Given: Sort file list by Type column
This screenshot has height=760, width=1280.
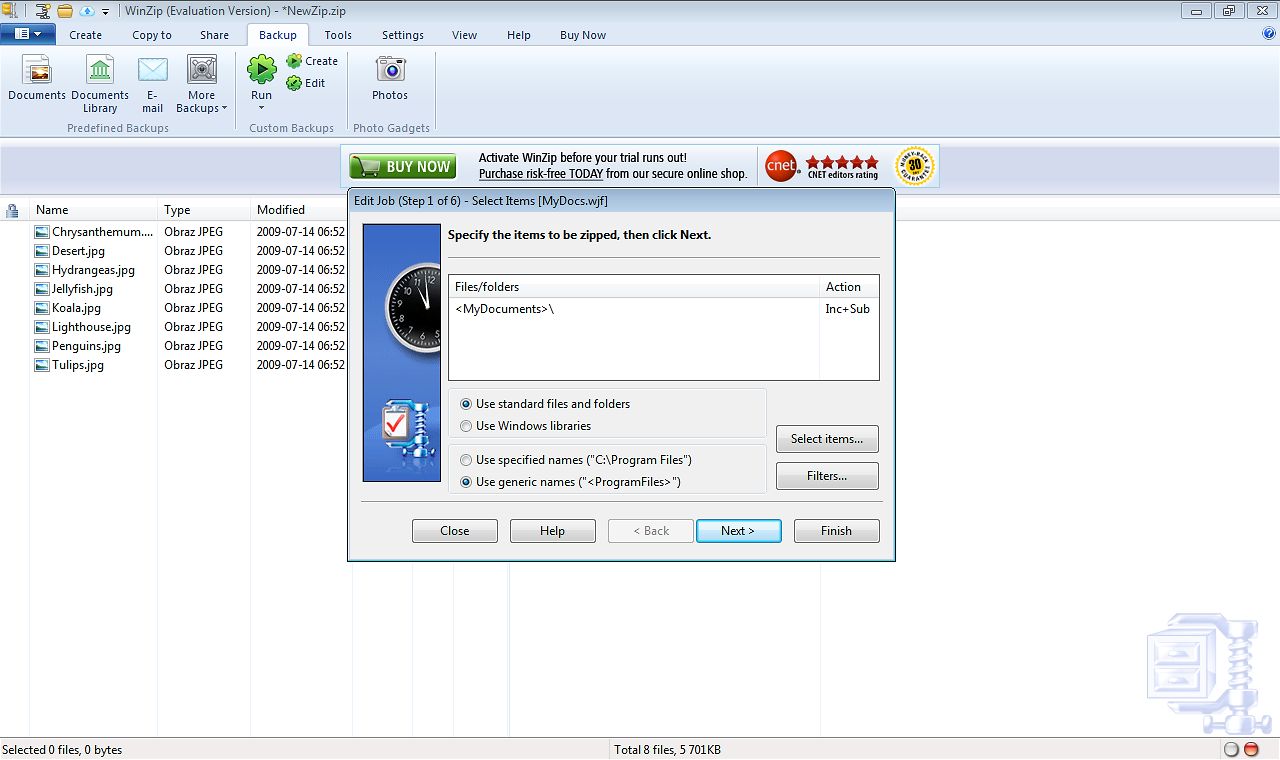Looking at the screenshot, I should click(x=204, y=210).
